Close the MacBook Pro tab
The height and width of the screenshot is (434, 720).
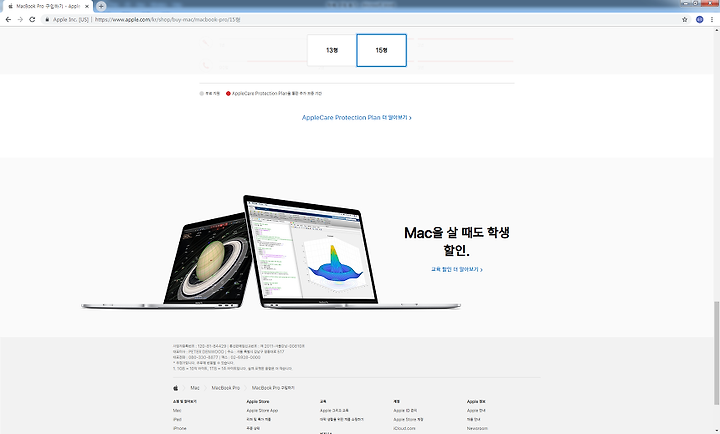tap(87, 6)
